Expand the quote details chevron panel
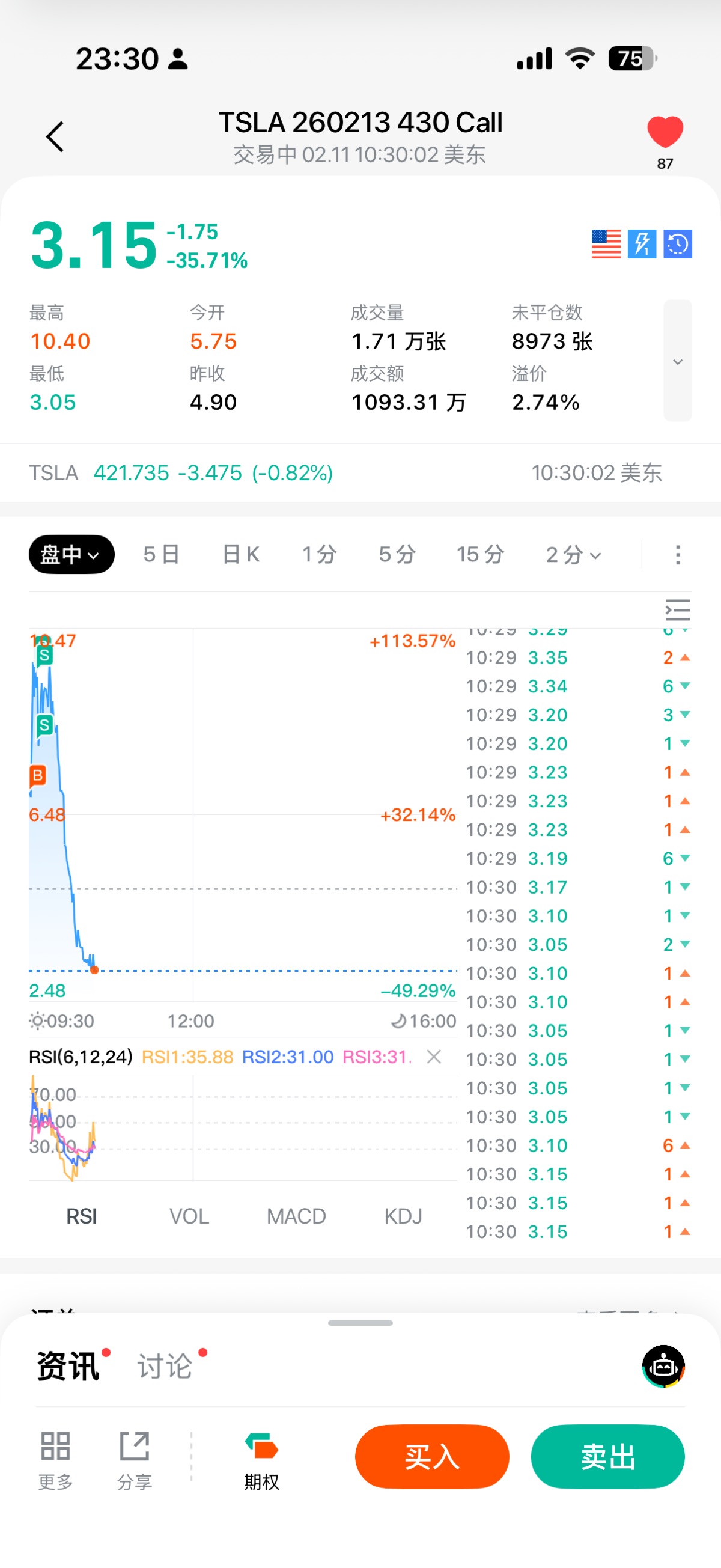The width and height of the screenshot is (721, 1568). [677, 361]
